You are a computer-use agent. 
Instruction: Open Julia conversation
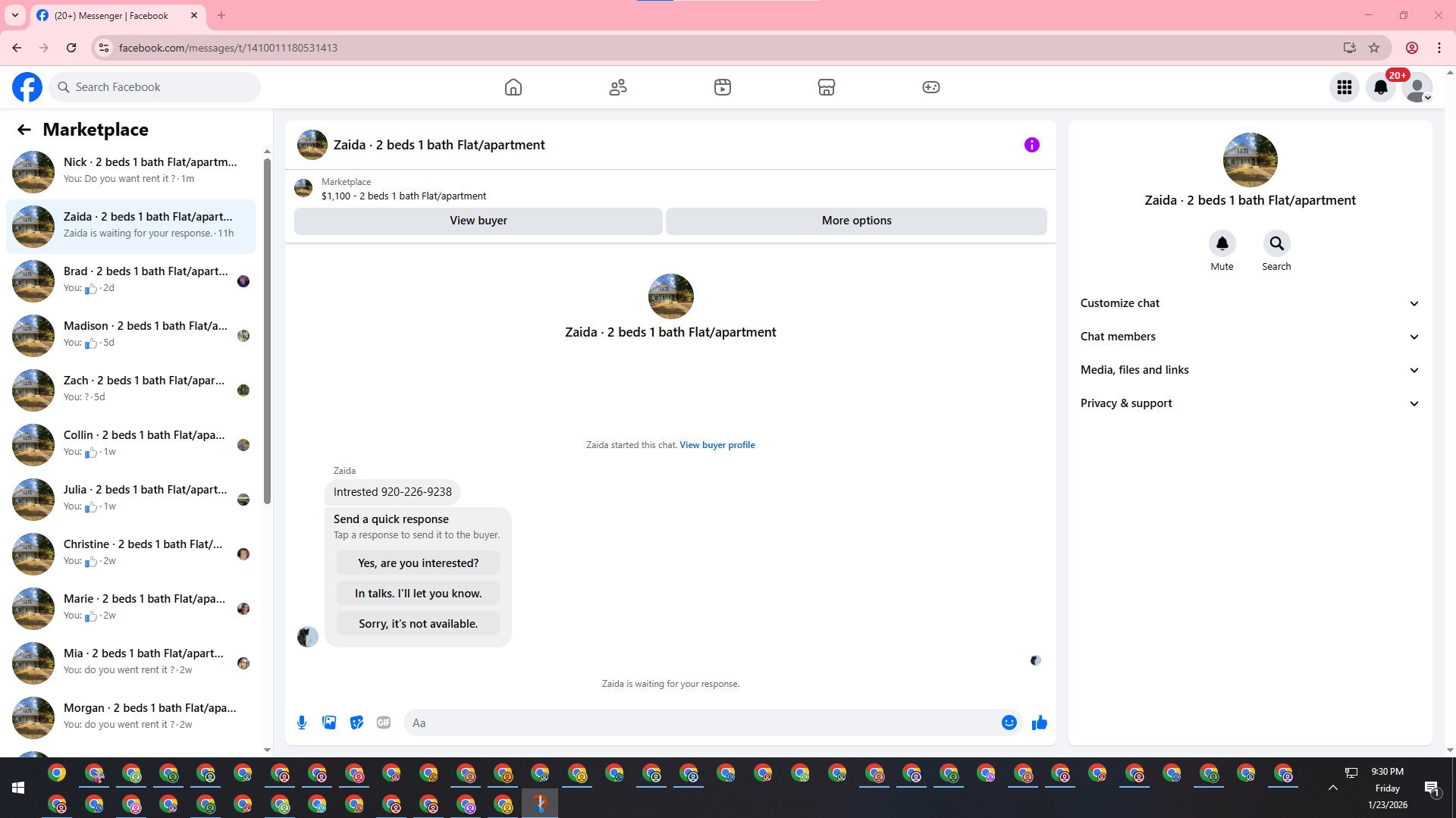130,498
